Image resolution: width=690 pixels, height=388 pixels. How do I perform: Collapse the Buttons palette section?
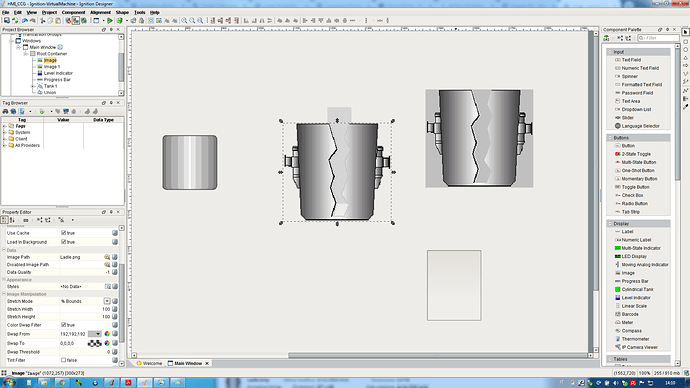click(x=610, y=138)
